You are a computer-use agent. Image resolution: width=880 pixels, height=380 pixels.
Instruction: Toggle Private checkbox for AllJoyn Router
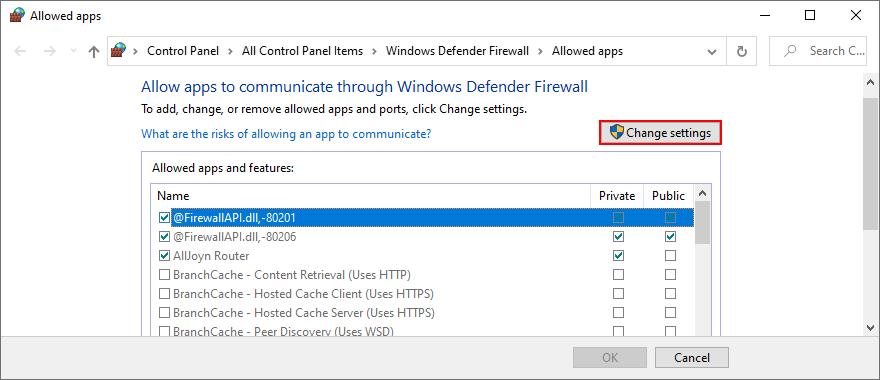pos(618,256)
